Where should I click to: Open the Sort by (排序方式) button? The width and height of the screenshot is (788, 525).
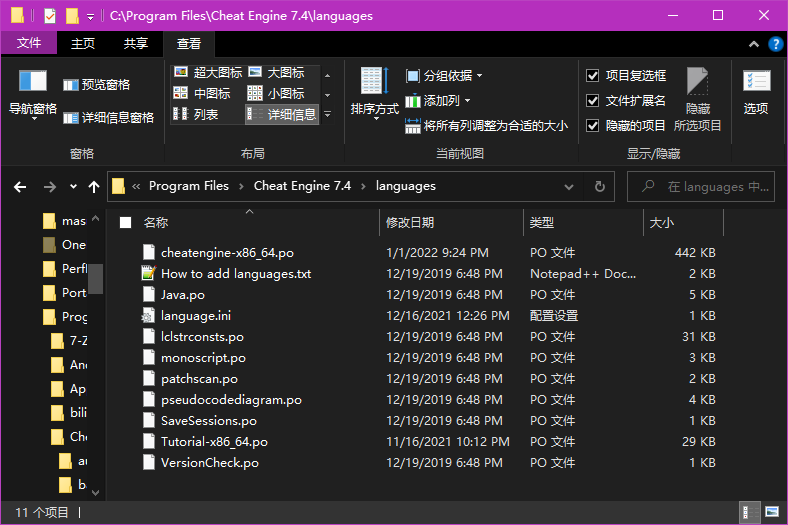(374, 92)
